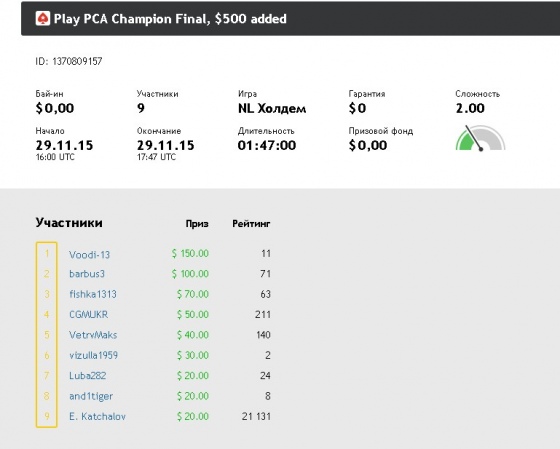This screenshot has height=449, width=560.
Task: Click the $150.00 prize for first place
Action: [x=190, y=254]
